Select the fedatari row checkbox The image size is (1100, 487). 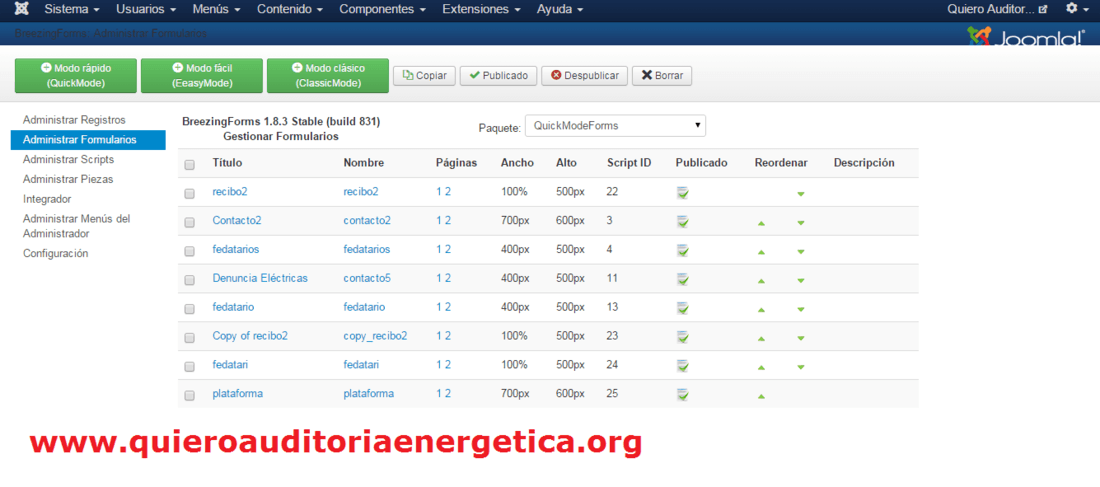189,366
